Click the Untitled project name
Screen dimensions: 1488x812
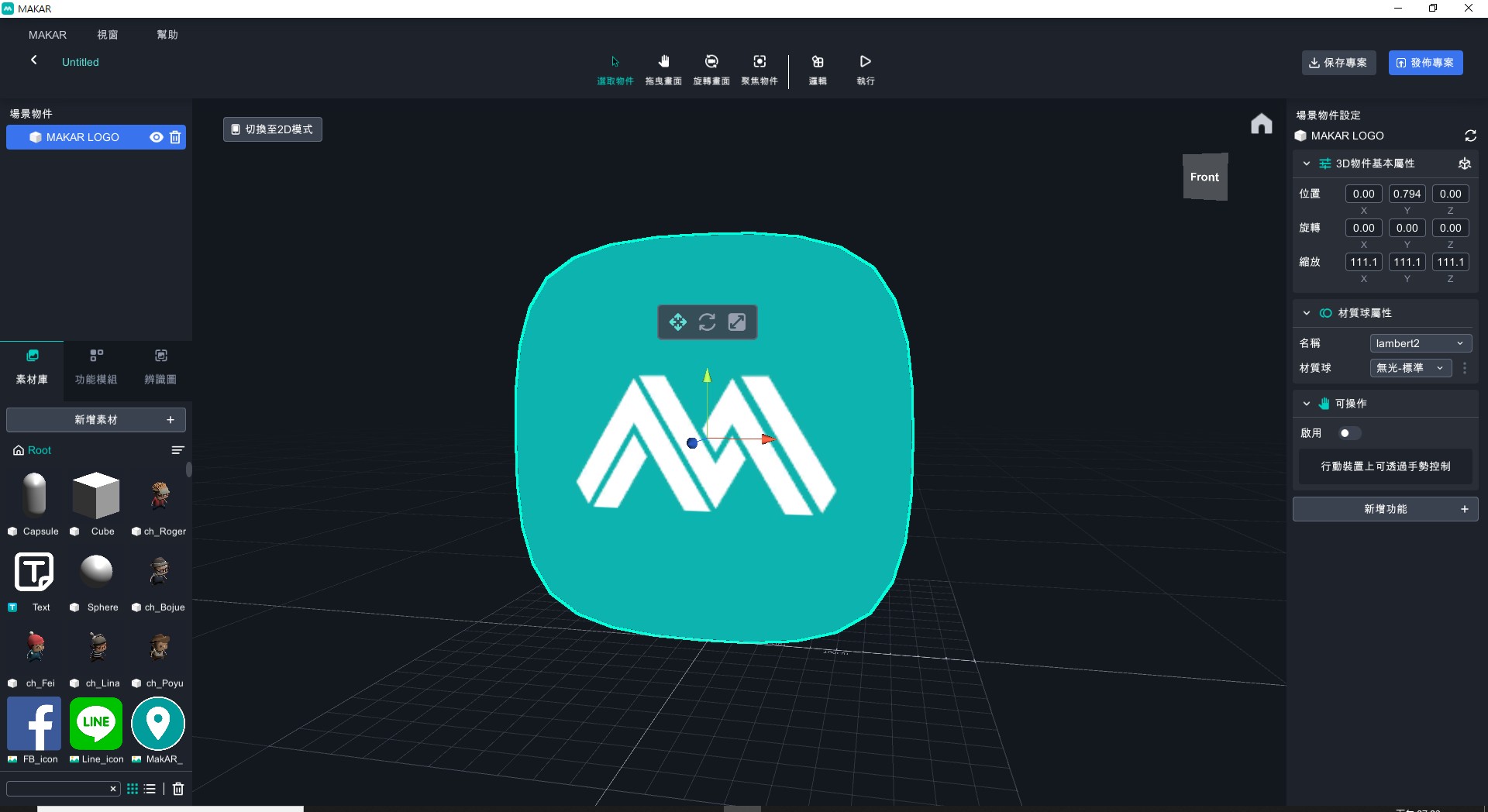(x=81, y=62)
